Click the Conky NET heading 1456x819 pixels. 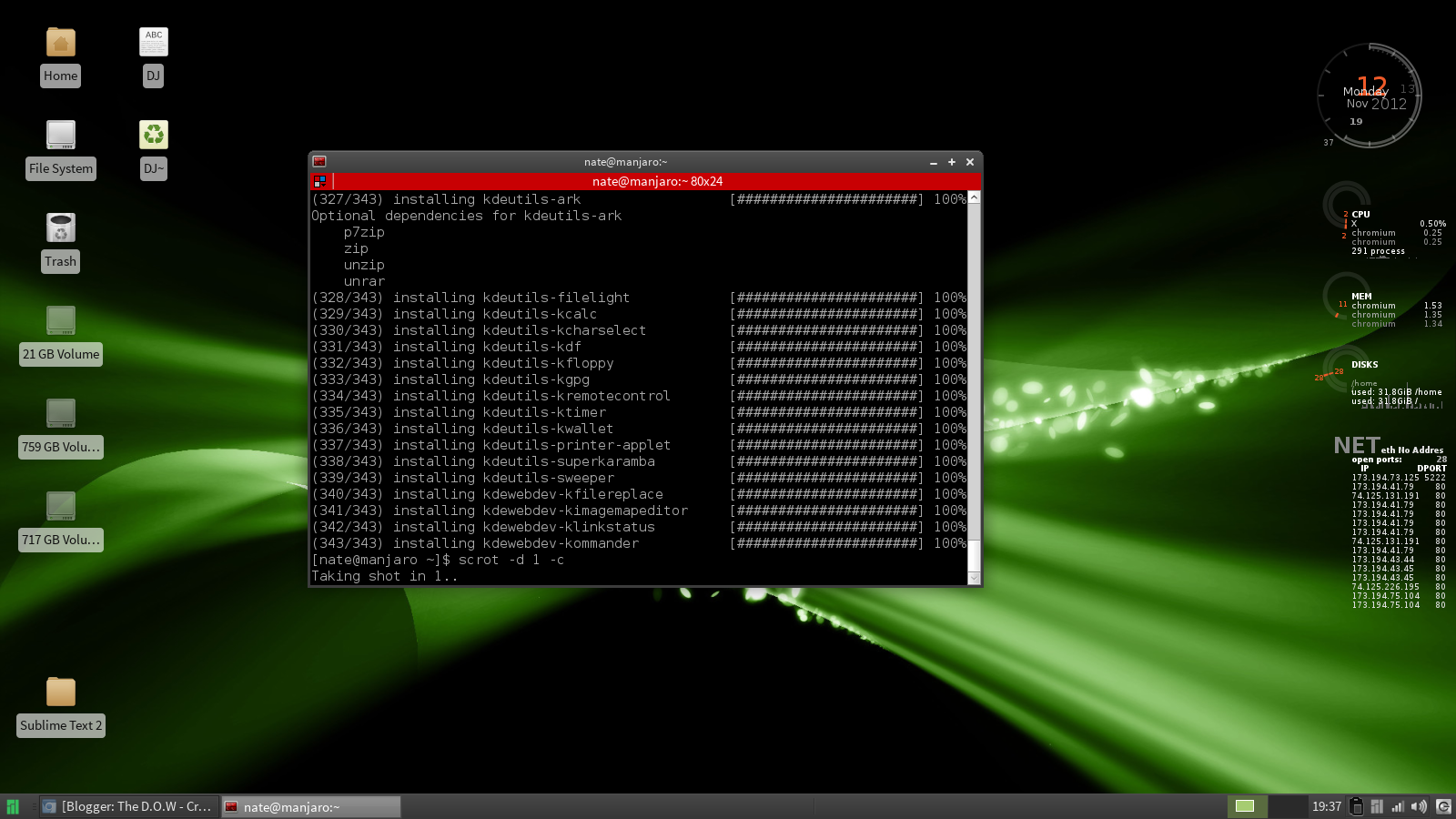tap(1356, 445)
